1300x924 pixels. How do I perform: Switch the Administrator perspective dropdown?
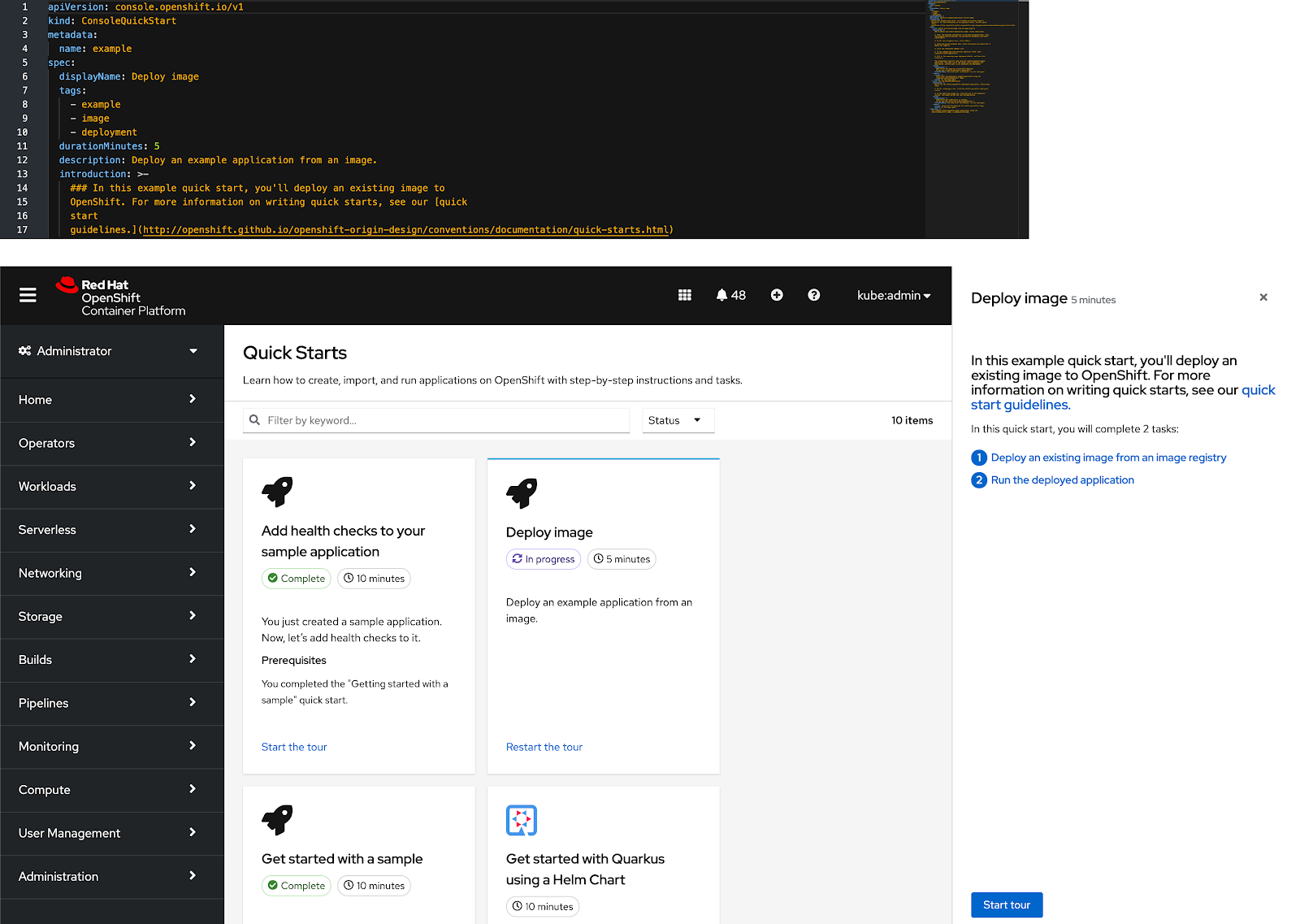(x=111, y=351)
